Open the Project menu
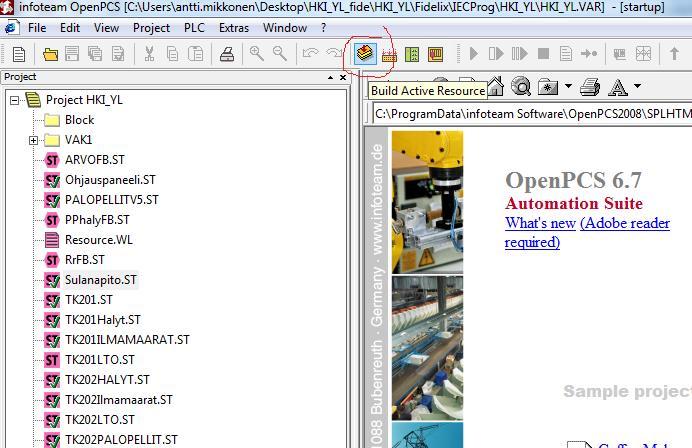692x448 pixels. (151, 28)
